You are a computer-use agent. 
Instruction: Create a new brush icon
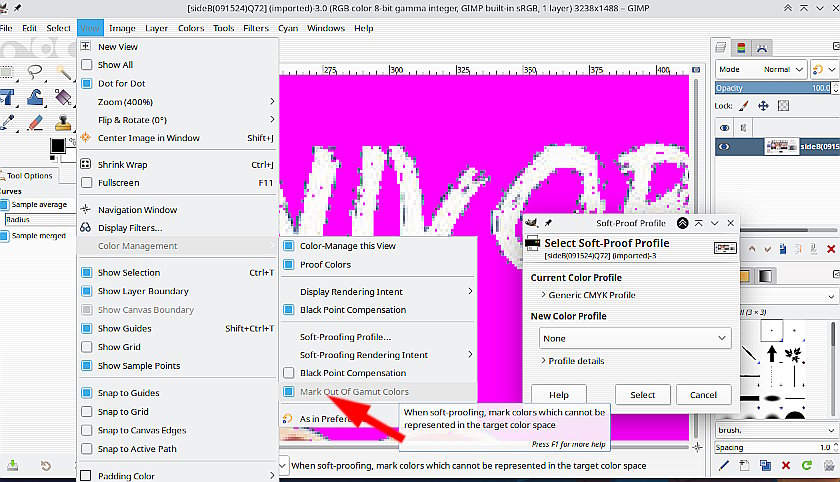(745, 465)
